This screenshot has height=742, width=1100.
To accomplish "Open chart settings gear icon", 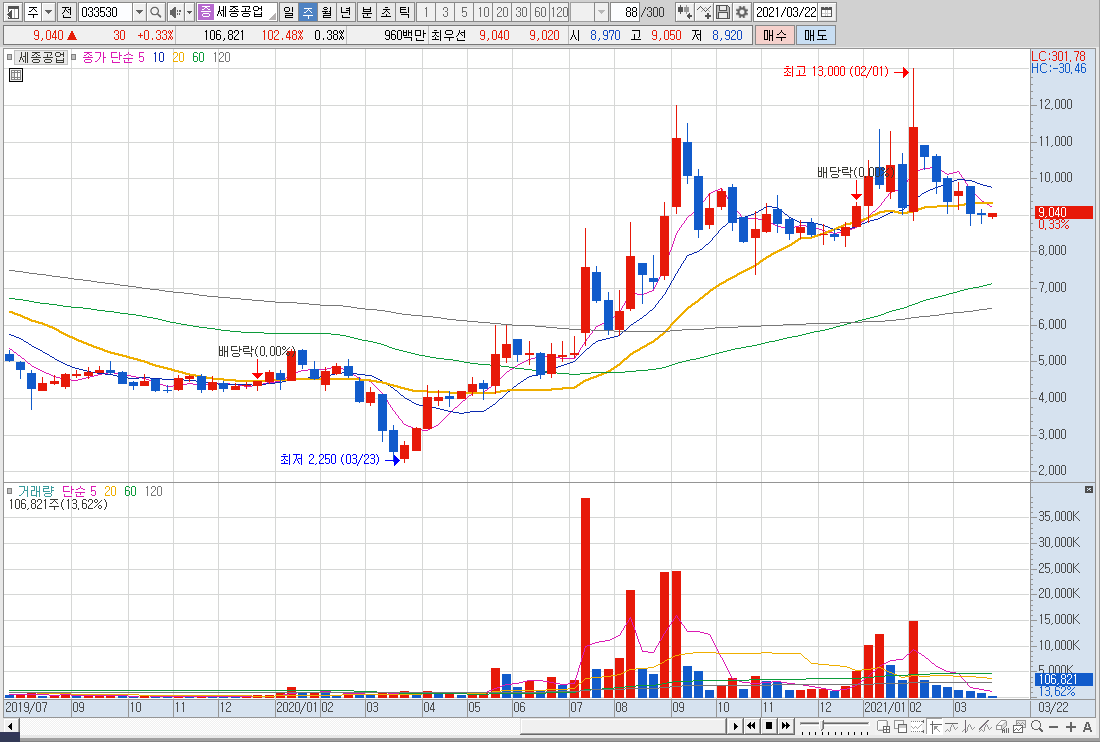I will (x=742, y=12).
